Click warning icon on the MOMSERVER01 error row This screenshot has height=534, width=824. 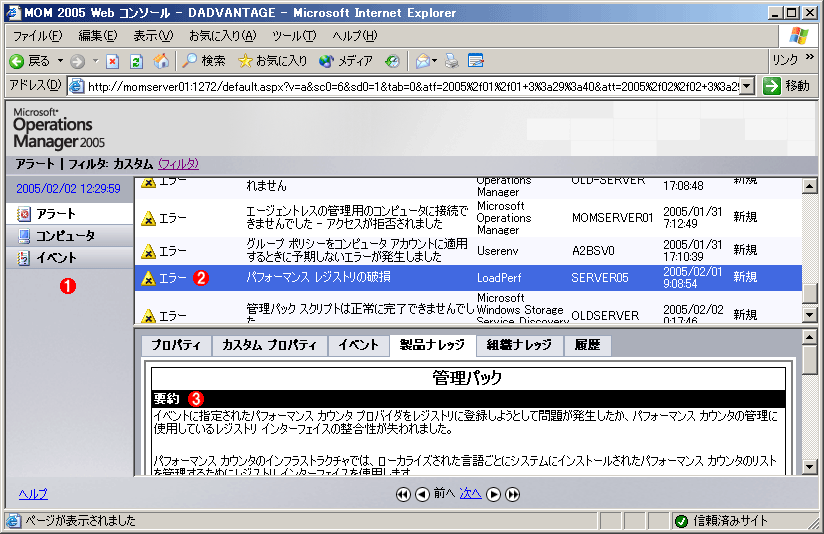coord(149,219)
